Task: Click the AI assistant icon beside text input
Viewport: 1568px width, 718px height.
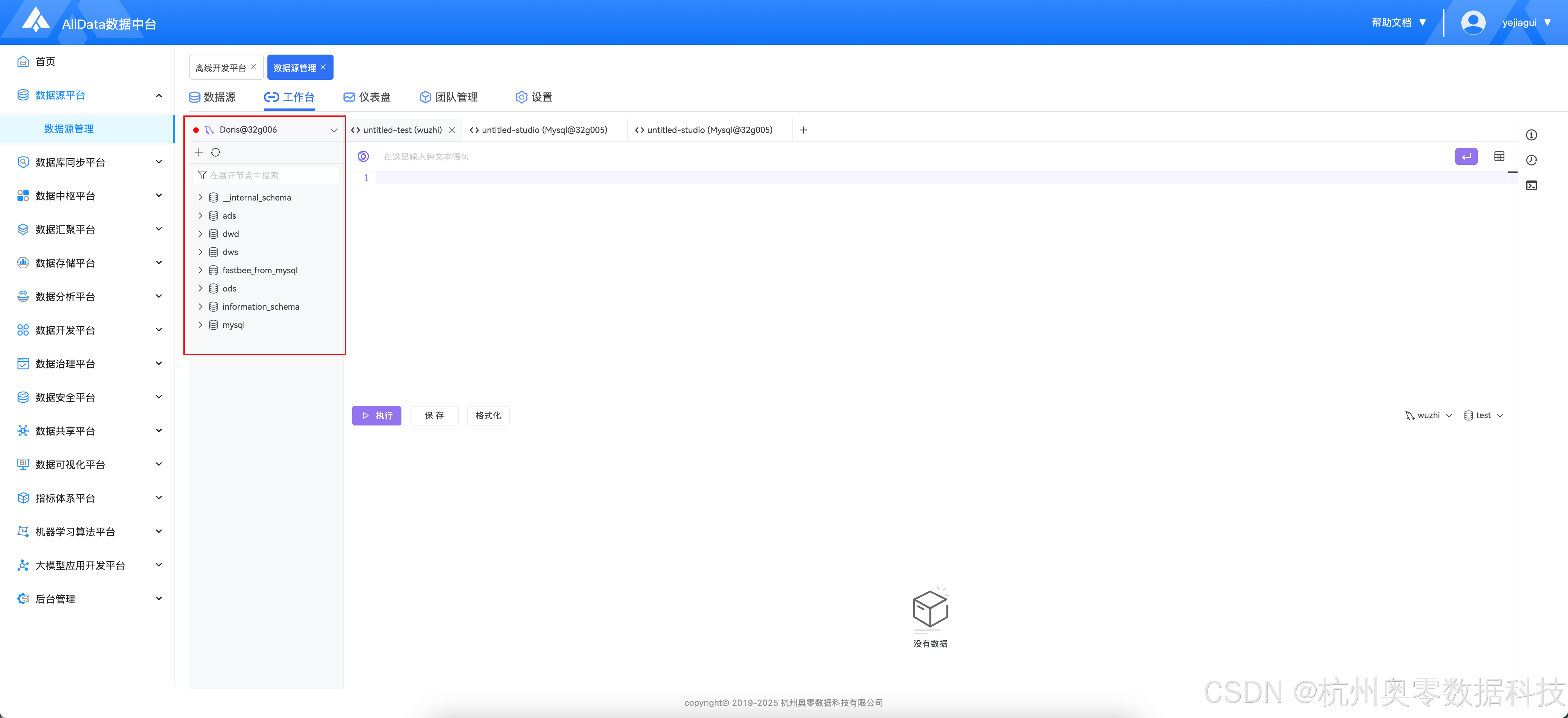Action: (363, 156)
